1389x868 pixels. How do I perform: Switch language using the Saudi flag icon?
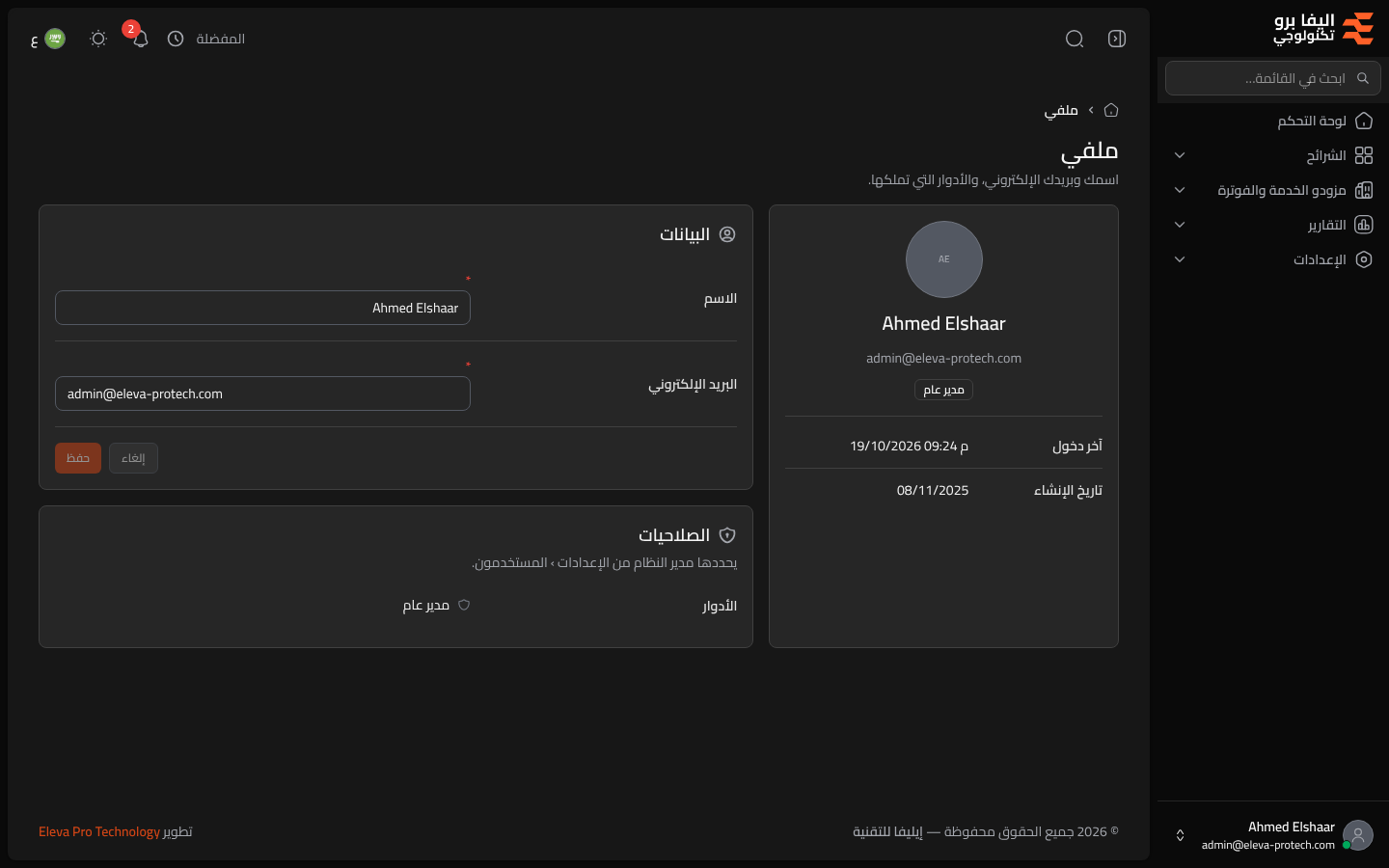[55, 39]
